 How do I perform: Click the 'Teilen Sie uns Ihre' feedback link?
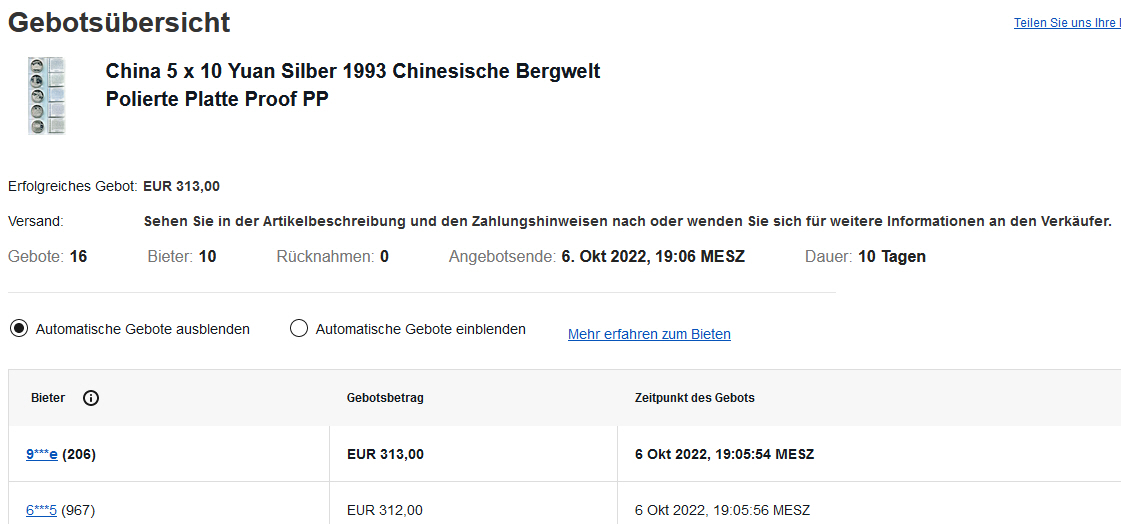point(1066,23)
